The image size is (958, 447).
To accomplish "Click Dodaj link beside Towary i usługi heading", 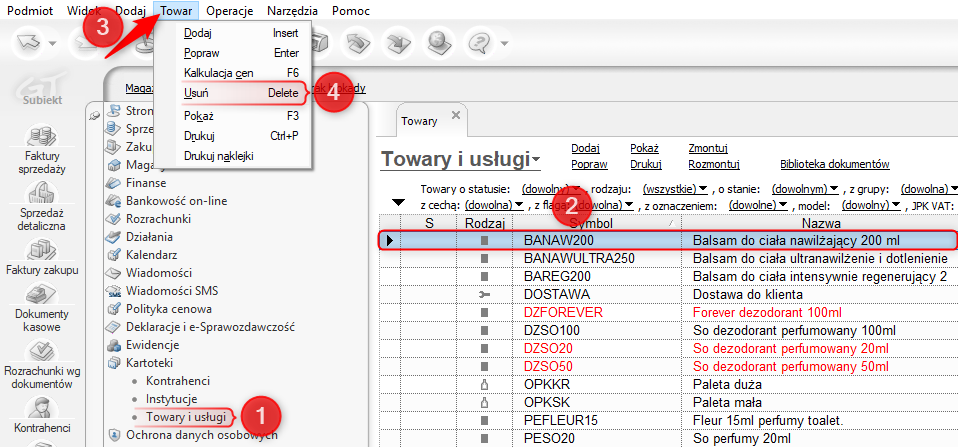I will tap(585, 148).
